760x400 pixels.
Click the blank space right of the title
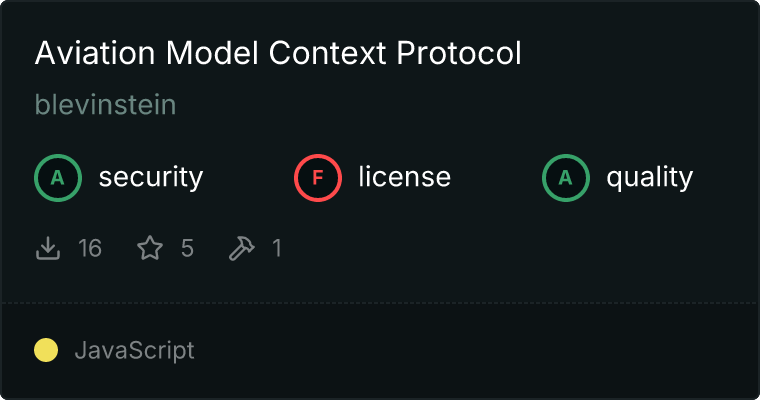[x=640, y=54]
